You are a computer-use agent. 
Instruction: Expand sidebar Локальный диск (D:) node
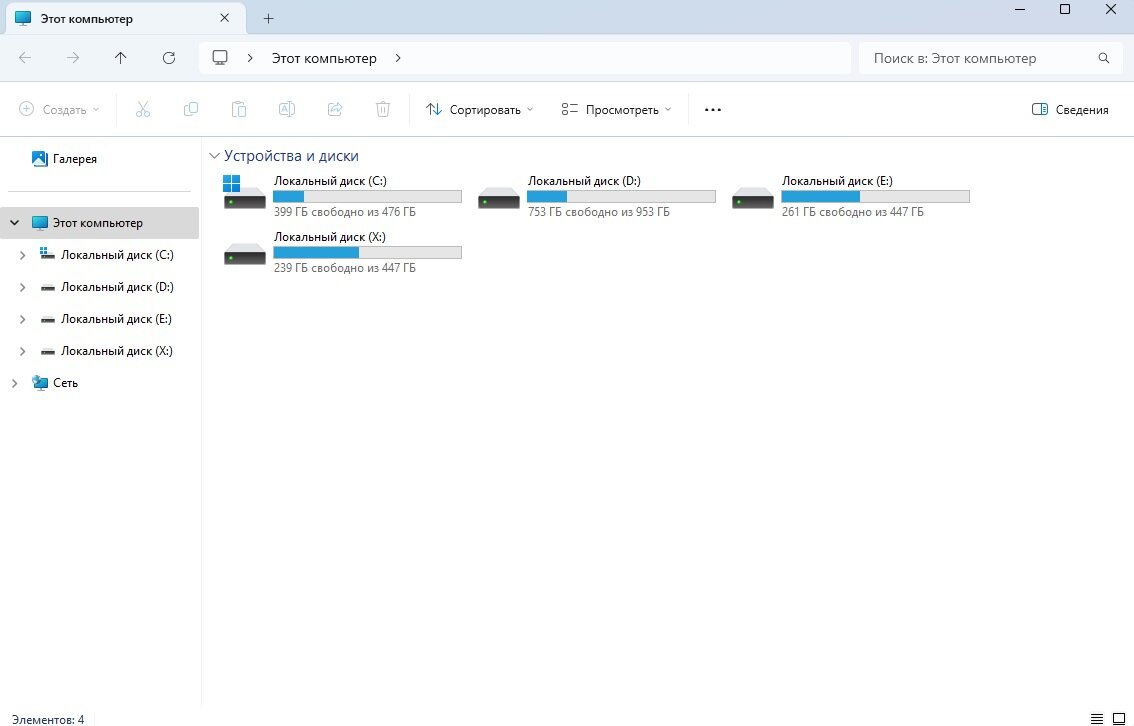pyautogui.click(x=22, y=287)
